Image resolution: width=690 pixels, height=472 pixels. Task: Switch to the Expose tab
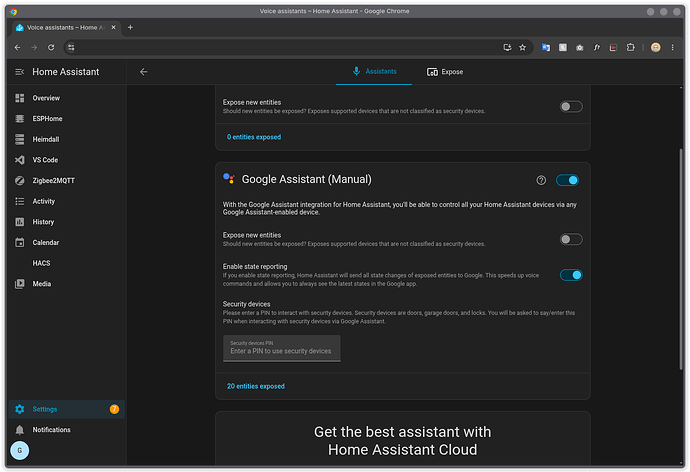(x=445, y=72)
